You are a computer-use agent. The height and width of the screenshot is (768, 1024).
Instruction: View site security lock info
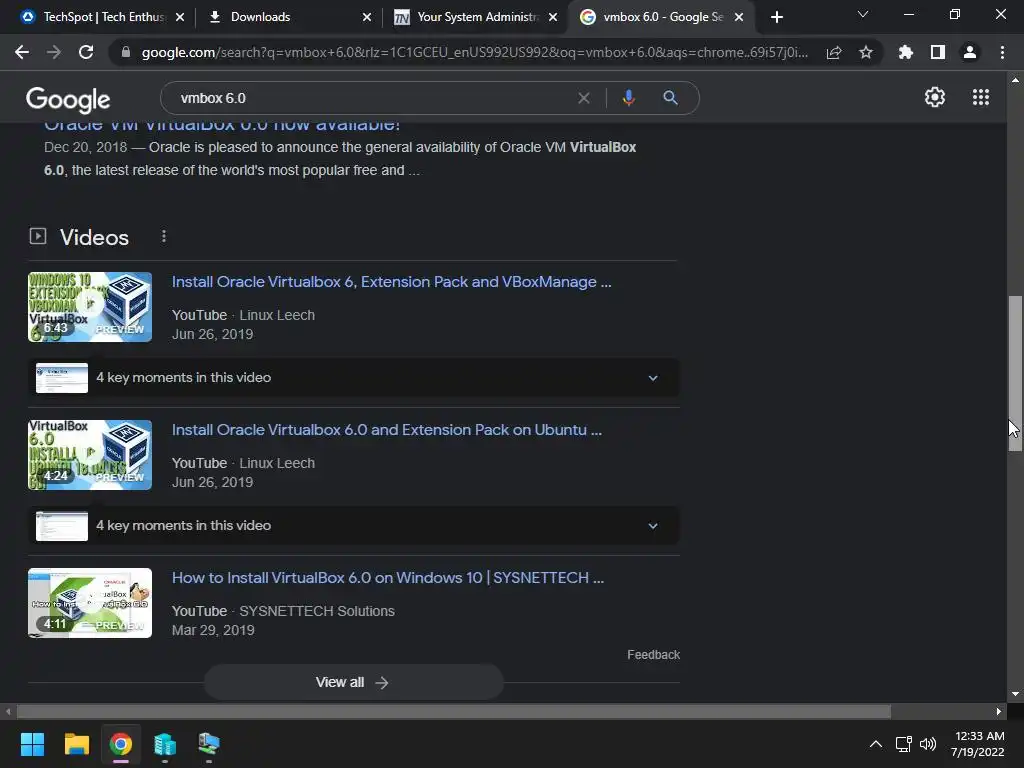(x=126, y=52)
